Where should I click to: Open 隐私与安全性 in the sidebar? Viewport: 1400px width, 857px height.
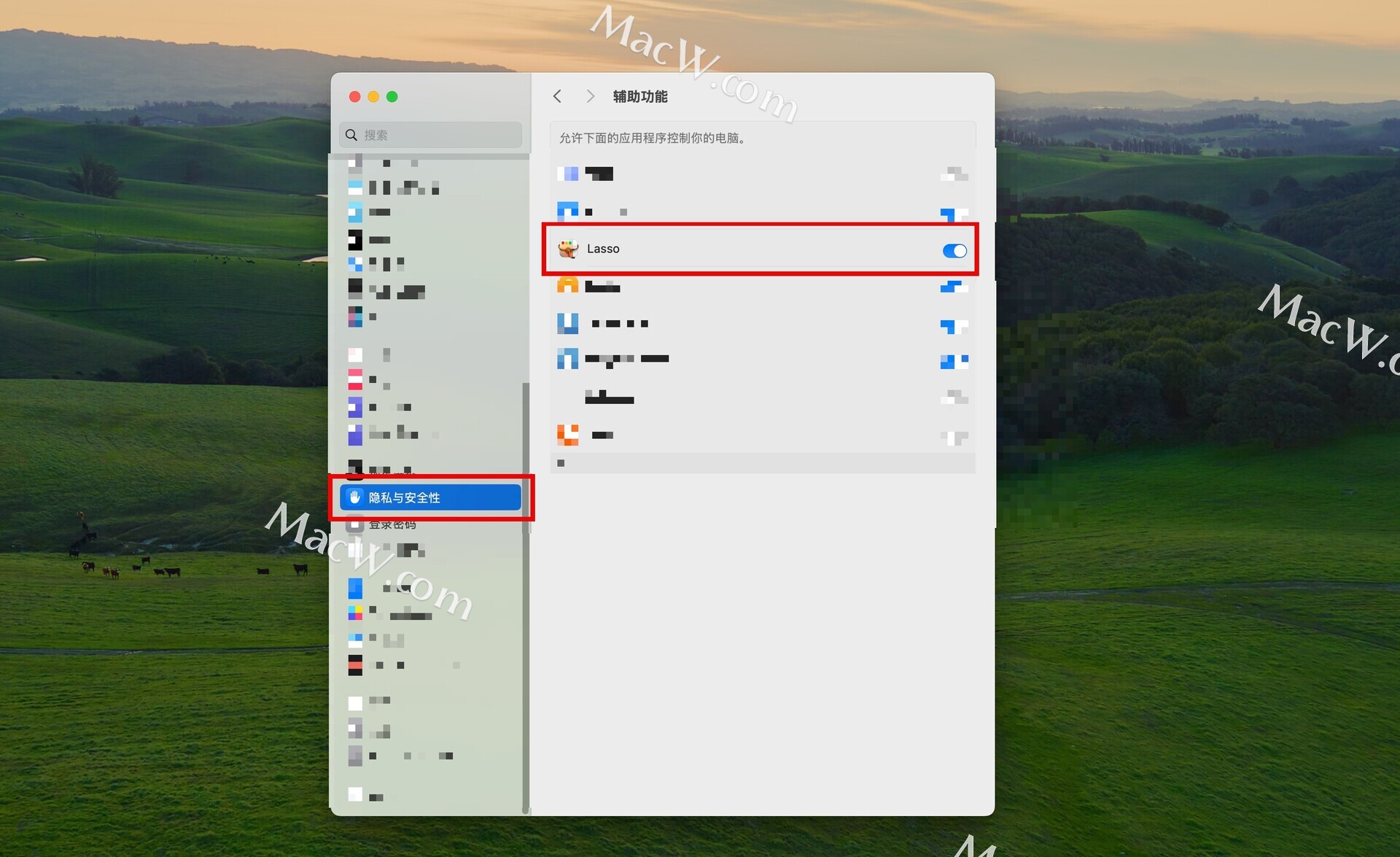click(430, 497)
